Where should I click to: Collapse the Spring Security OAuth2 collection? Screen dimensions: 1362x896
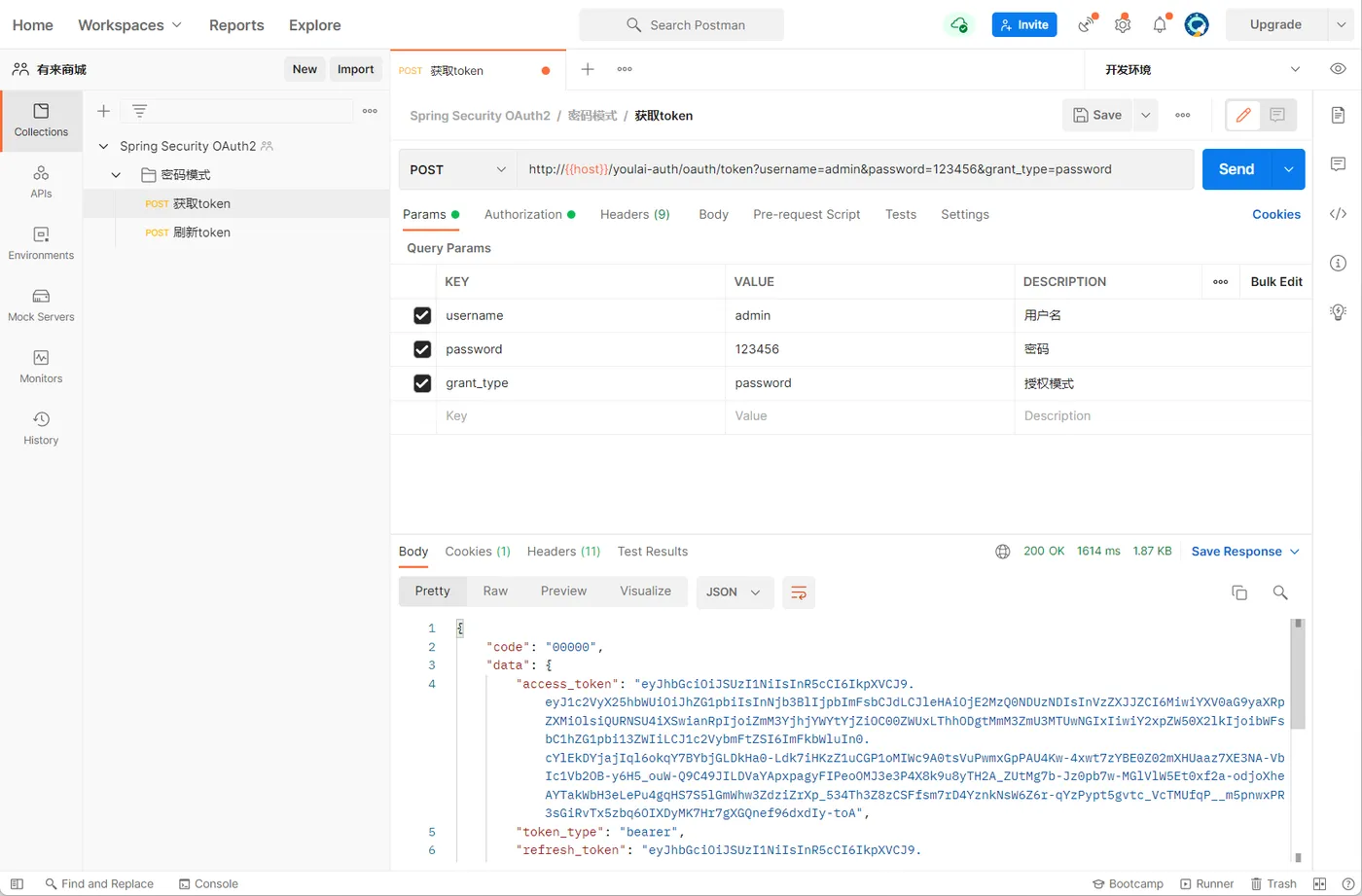click(x=103, y=146)
